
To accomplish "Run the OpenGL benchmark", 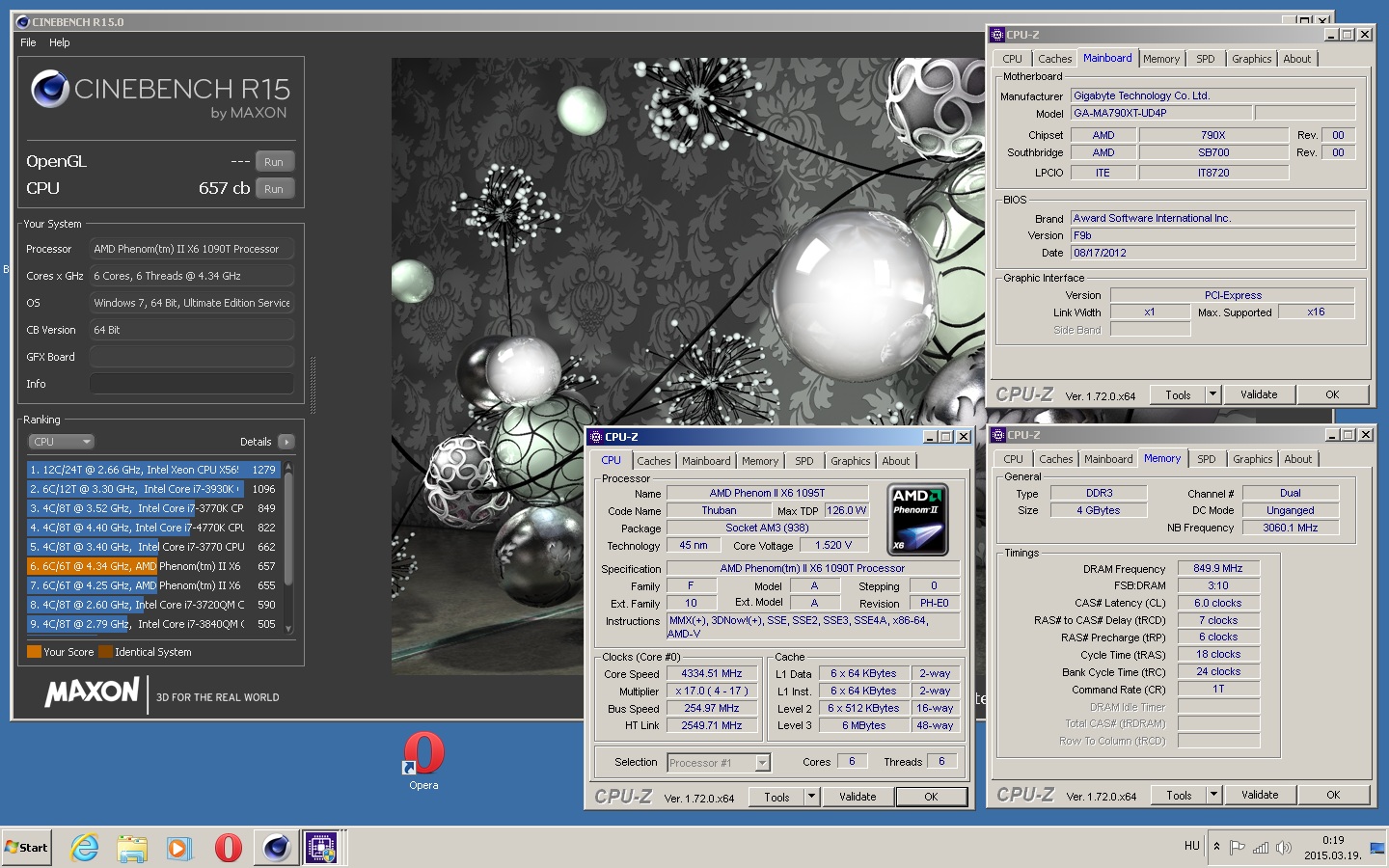I will coord(274,162).
